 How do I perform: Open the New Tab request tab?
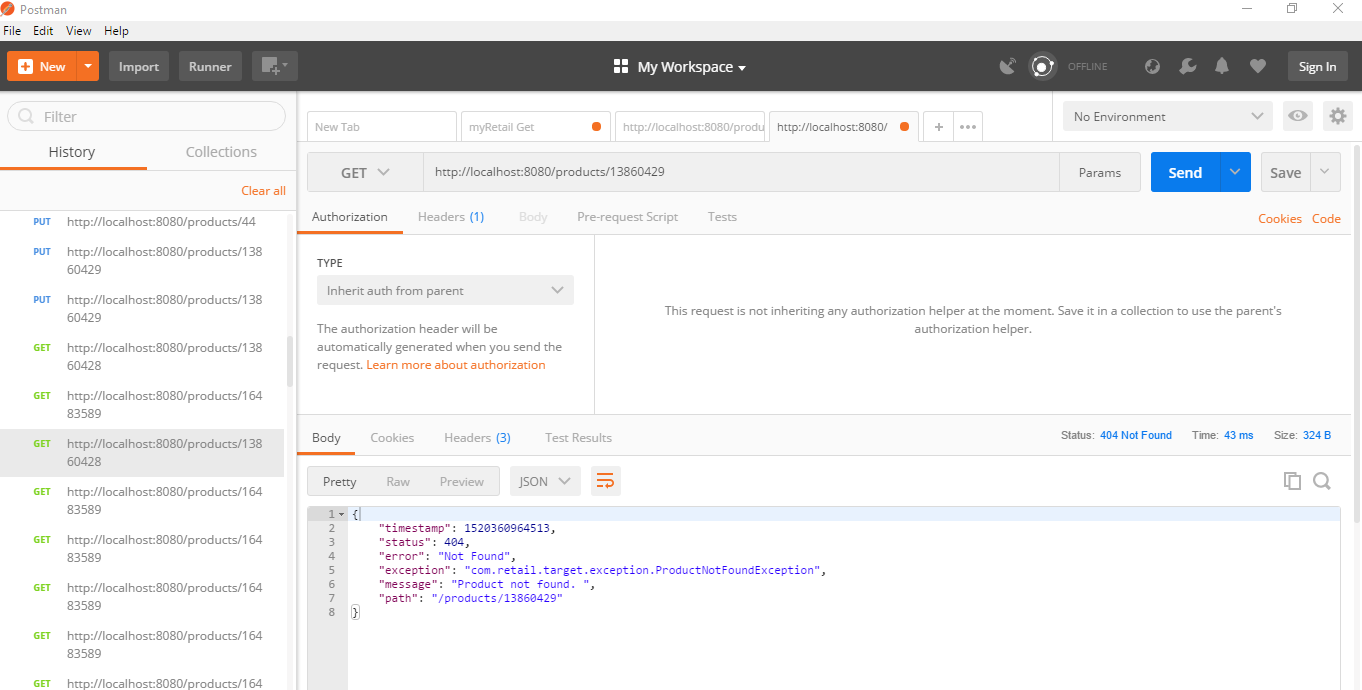381,127
